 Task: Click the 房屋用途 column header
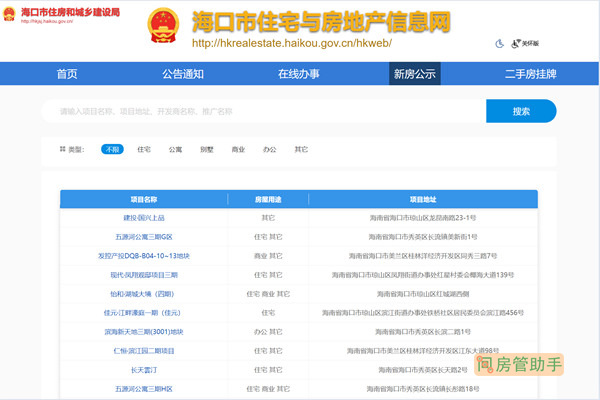coord(268,199)
